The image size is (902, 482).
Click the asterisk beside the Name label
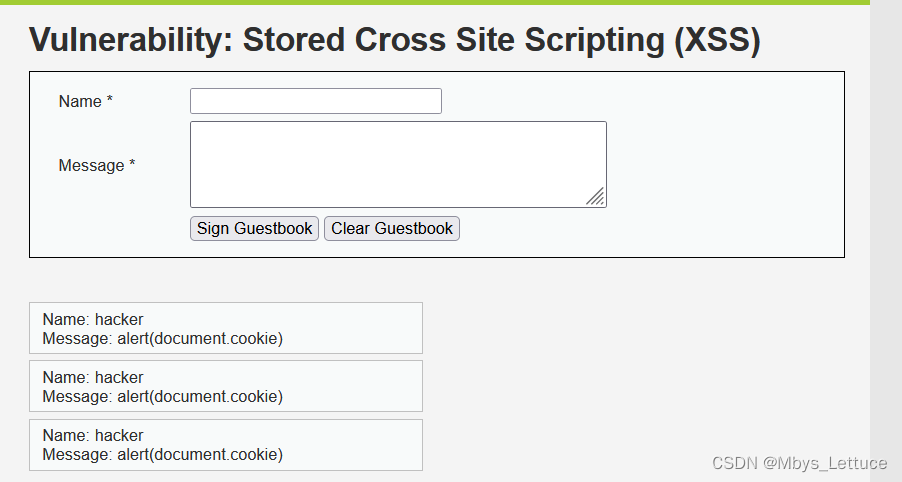point(109,100)
